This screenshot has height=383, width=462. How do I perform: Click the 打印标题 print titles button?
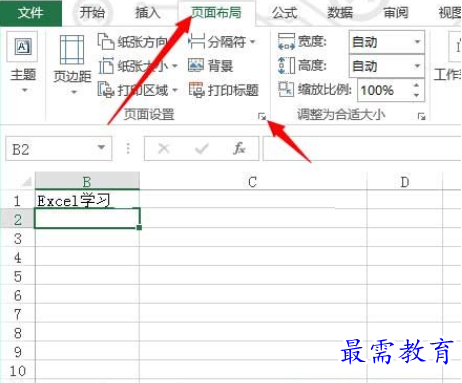tap(223, 90)
